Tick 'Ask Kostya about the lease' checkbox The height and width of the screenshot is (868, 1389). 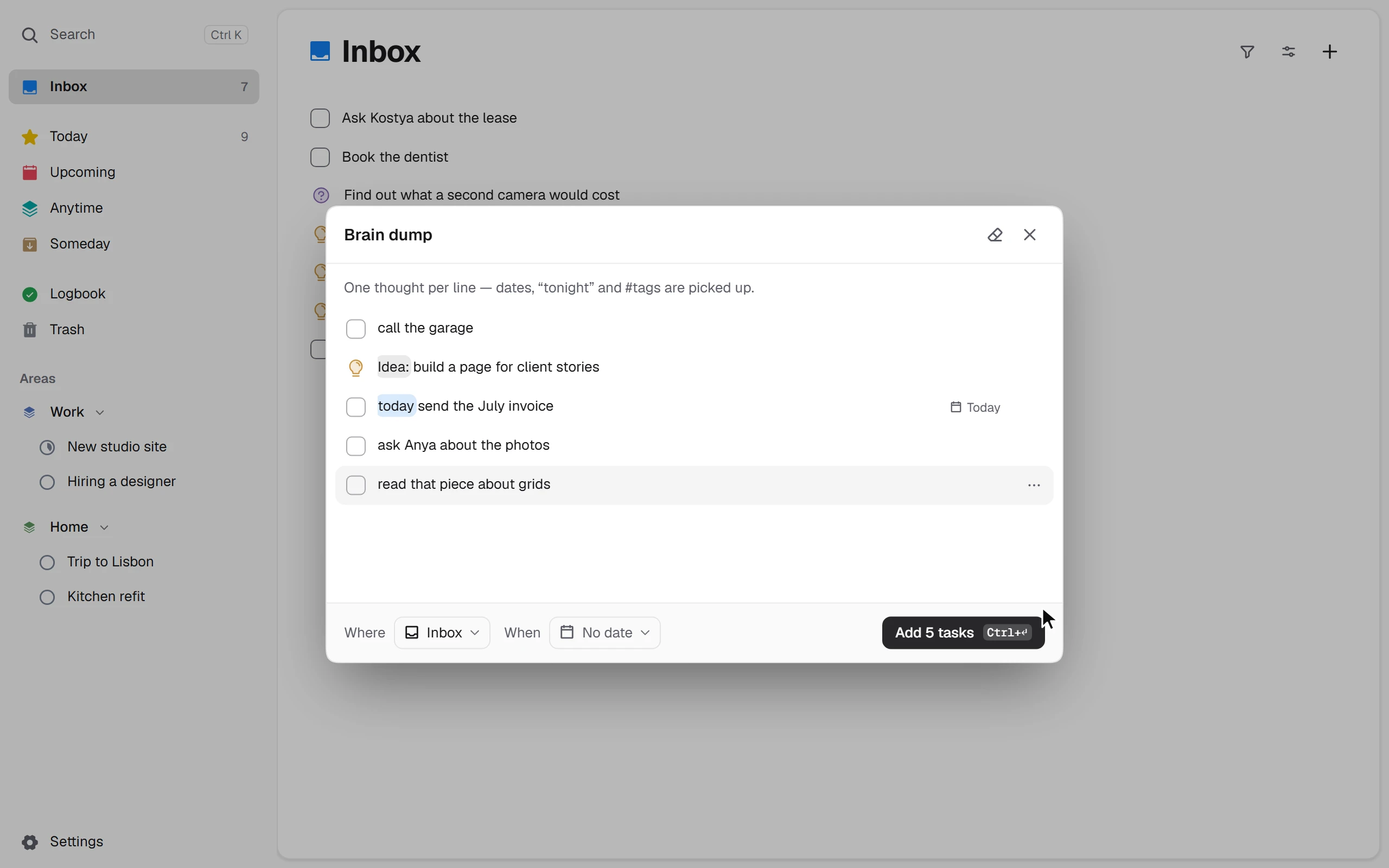[320, 118]
